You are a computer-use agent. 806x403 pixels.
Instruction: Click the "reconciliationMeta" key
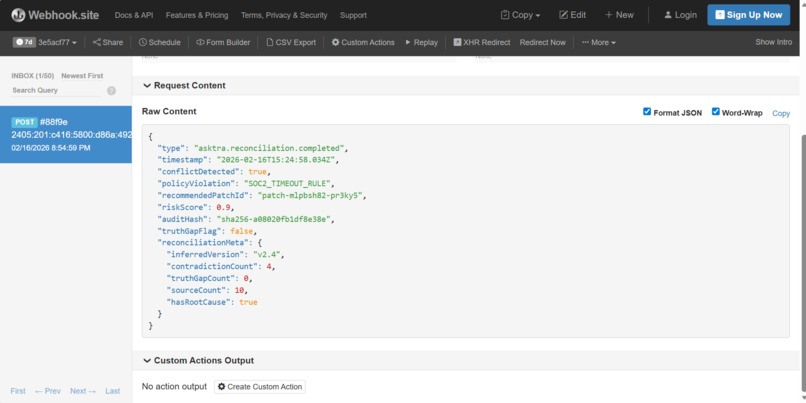[x=203, y=243]
